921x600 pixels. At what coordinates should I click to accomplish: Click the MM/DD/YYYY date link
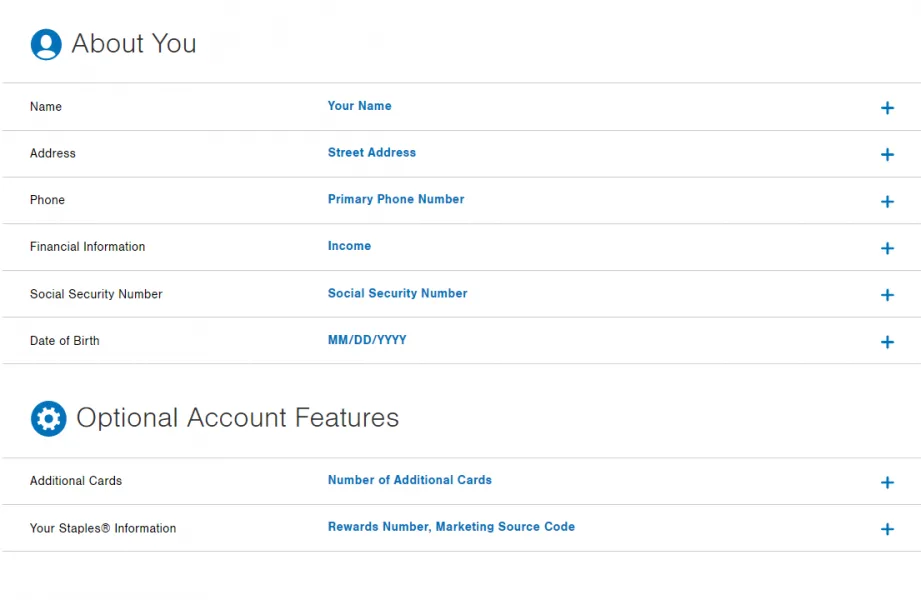pyautogui.click(x=367, y=341)
